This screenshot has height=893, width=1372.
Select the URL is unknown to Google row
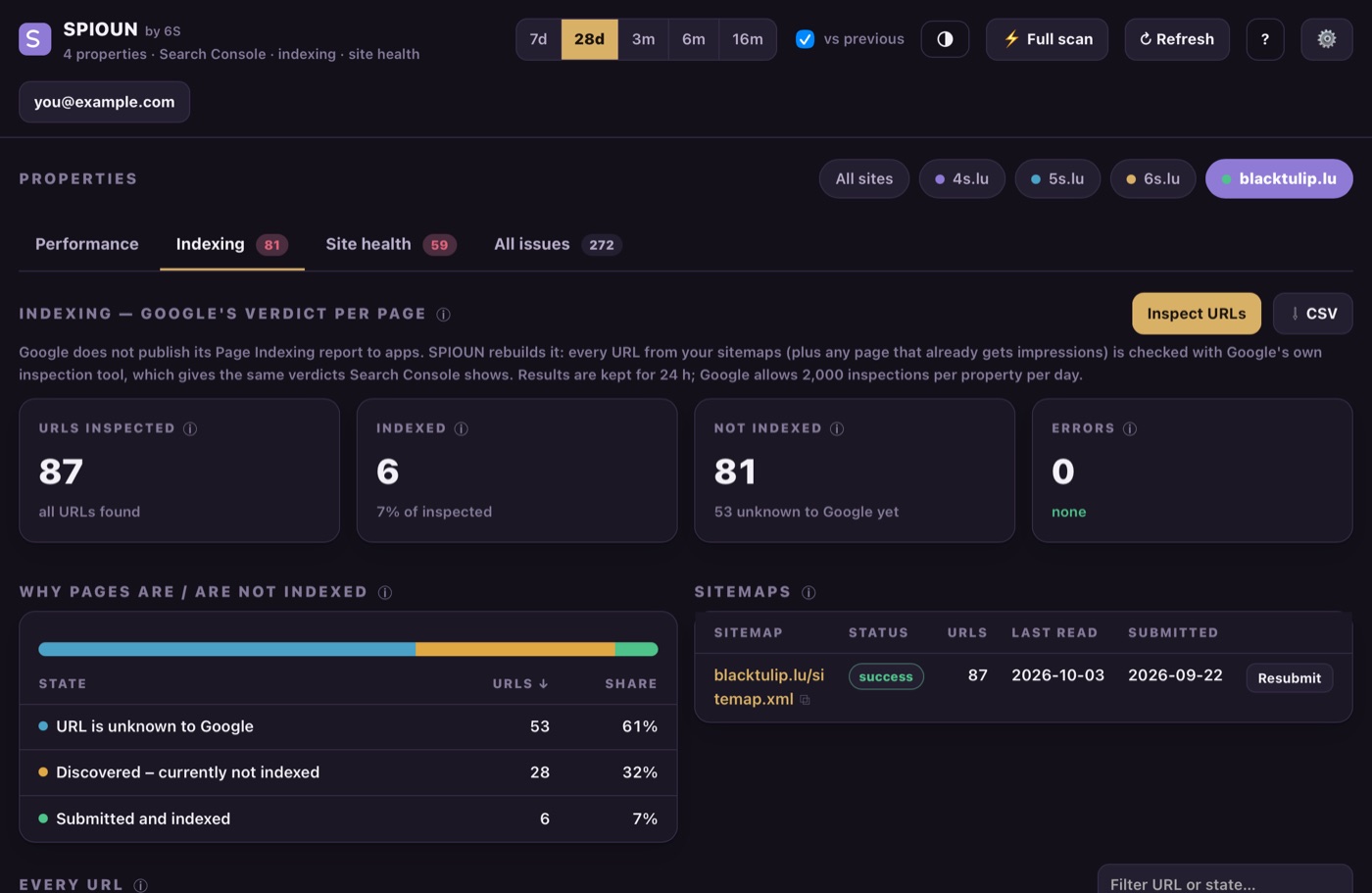coord(348,726)
